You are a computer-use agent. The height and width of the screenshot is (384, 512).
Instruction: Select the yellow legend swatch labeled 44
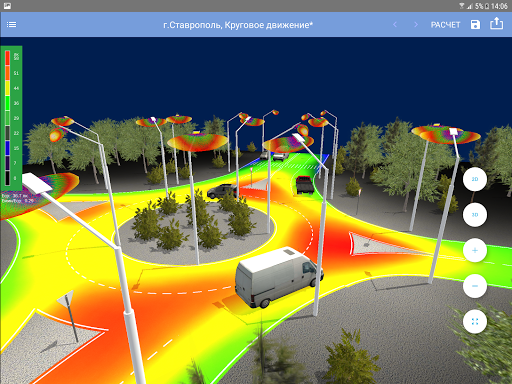point(7,88)
